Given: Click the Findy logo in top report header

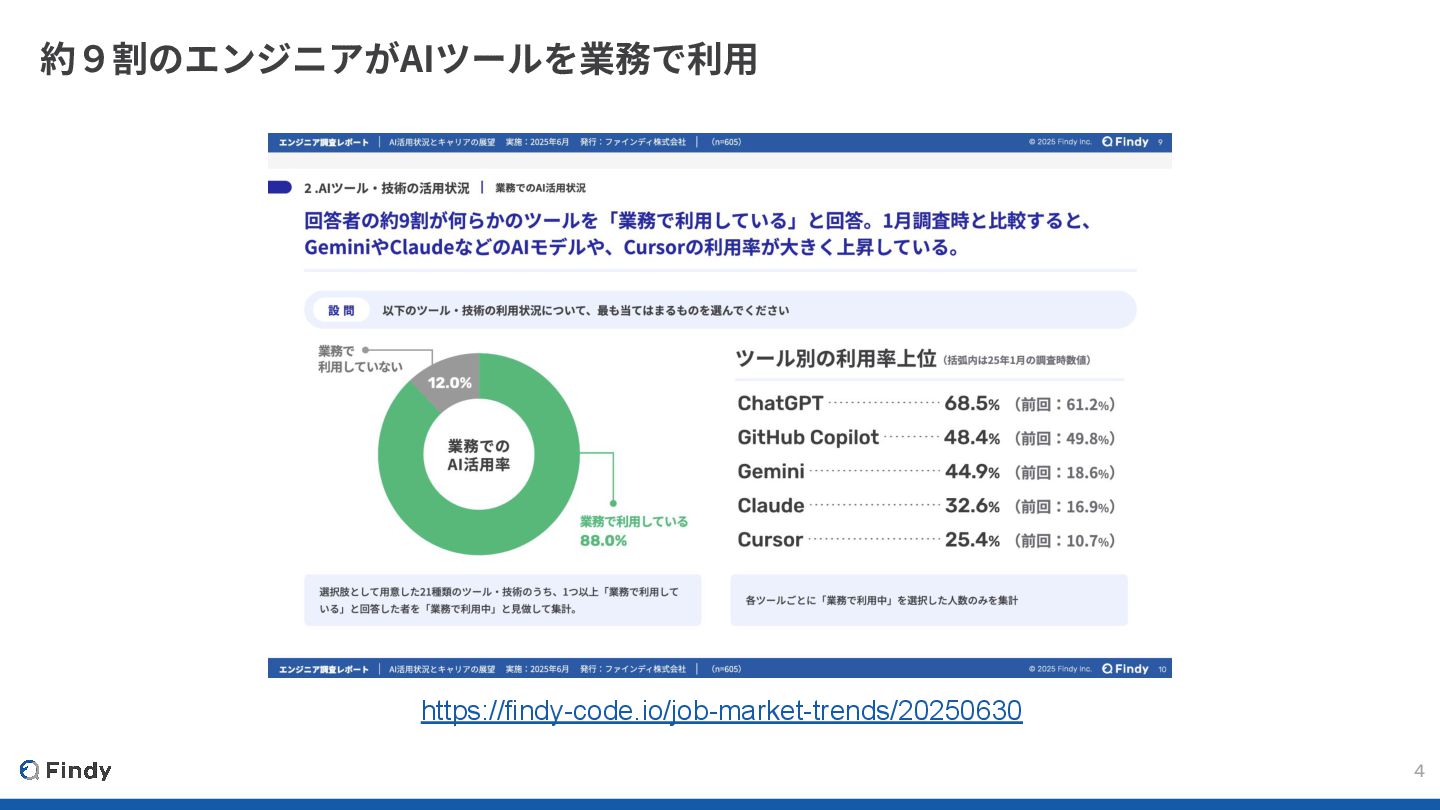Looking at the screenshot, I should click(1125, 142).
